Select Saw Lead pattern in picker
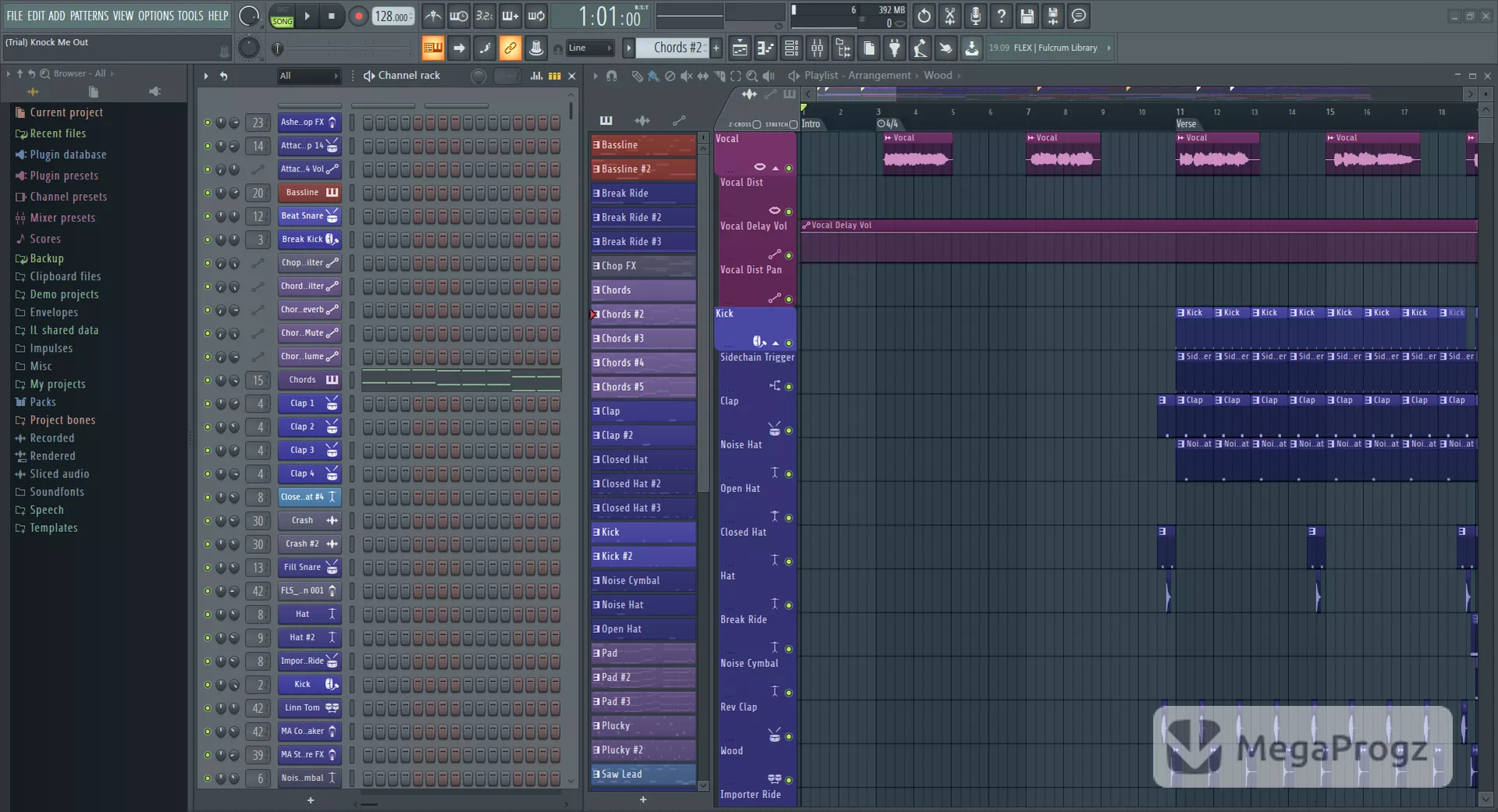The width and height of the screenshot is (1498, 812). pyautogui.click(x=643, y=774)
